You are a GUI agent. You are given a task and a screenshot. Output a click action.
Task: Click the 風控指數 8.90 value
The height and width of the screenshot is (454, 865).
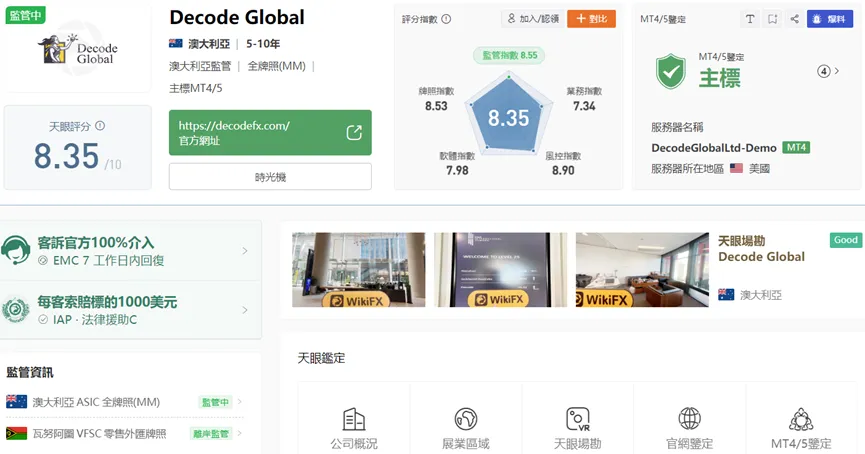click(x=563, y=170)
